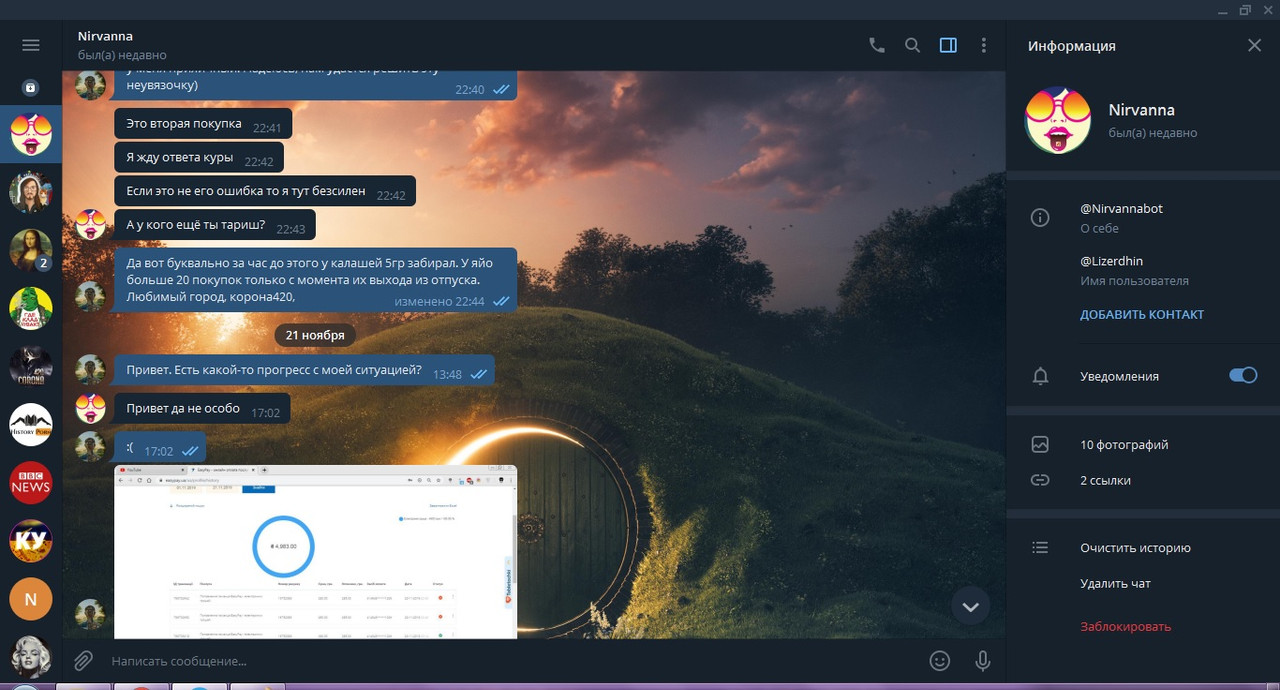1280x690 pixels.
Task: Click the notifications bell icon
Action: click(1040, 376)
